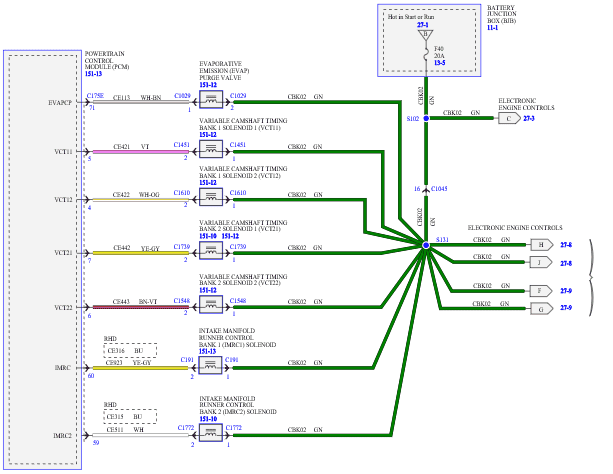Click the C1045 connector label
The width and height of the screenshot is (613, 474).
[439, 189]
